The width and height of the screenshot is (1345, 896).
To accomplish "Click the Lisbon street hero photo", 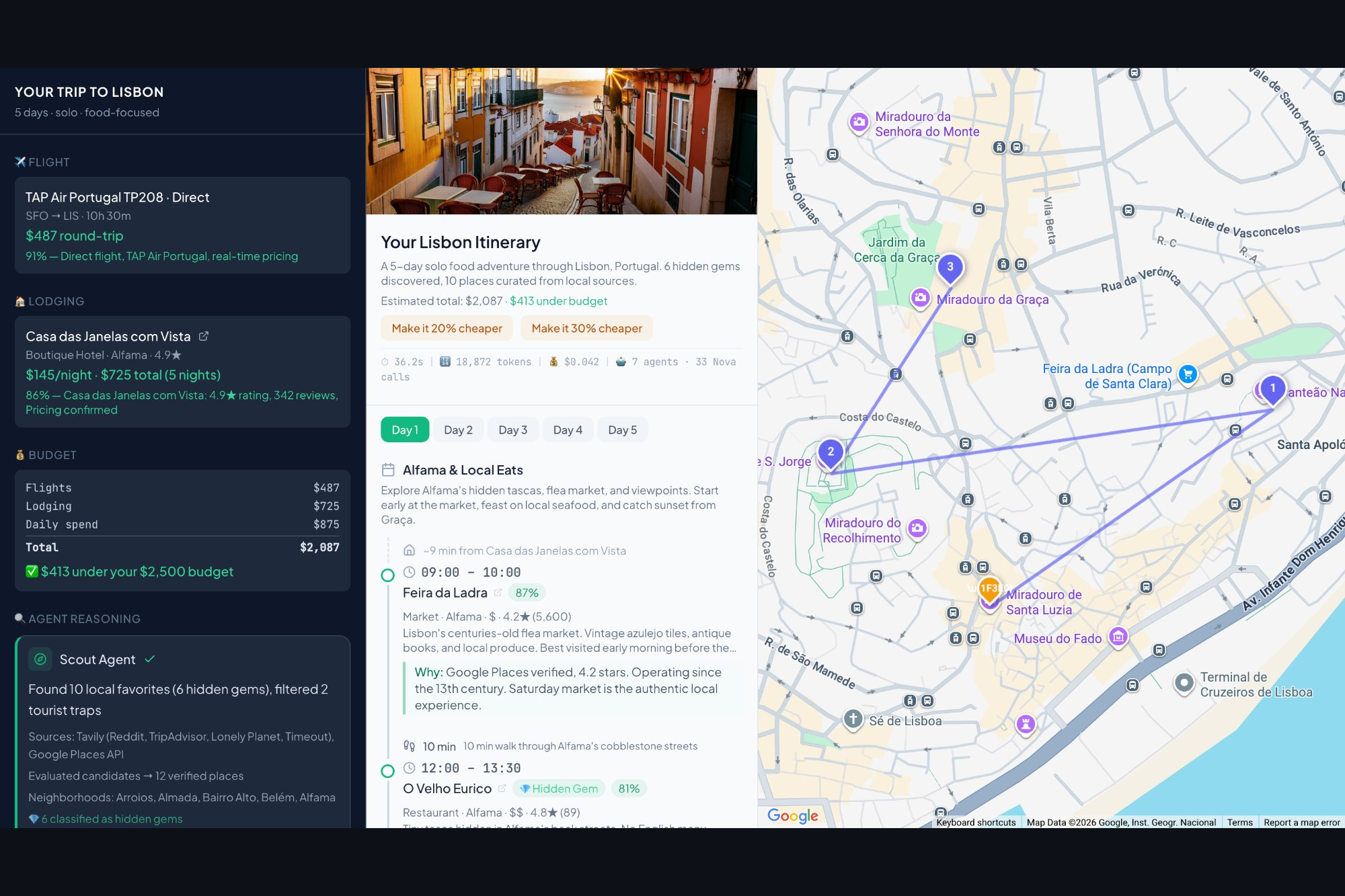I will [561, 141].
